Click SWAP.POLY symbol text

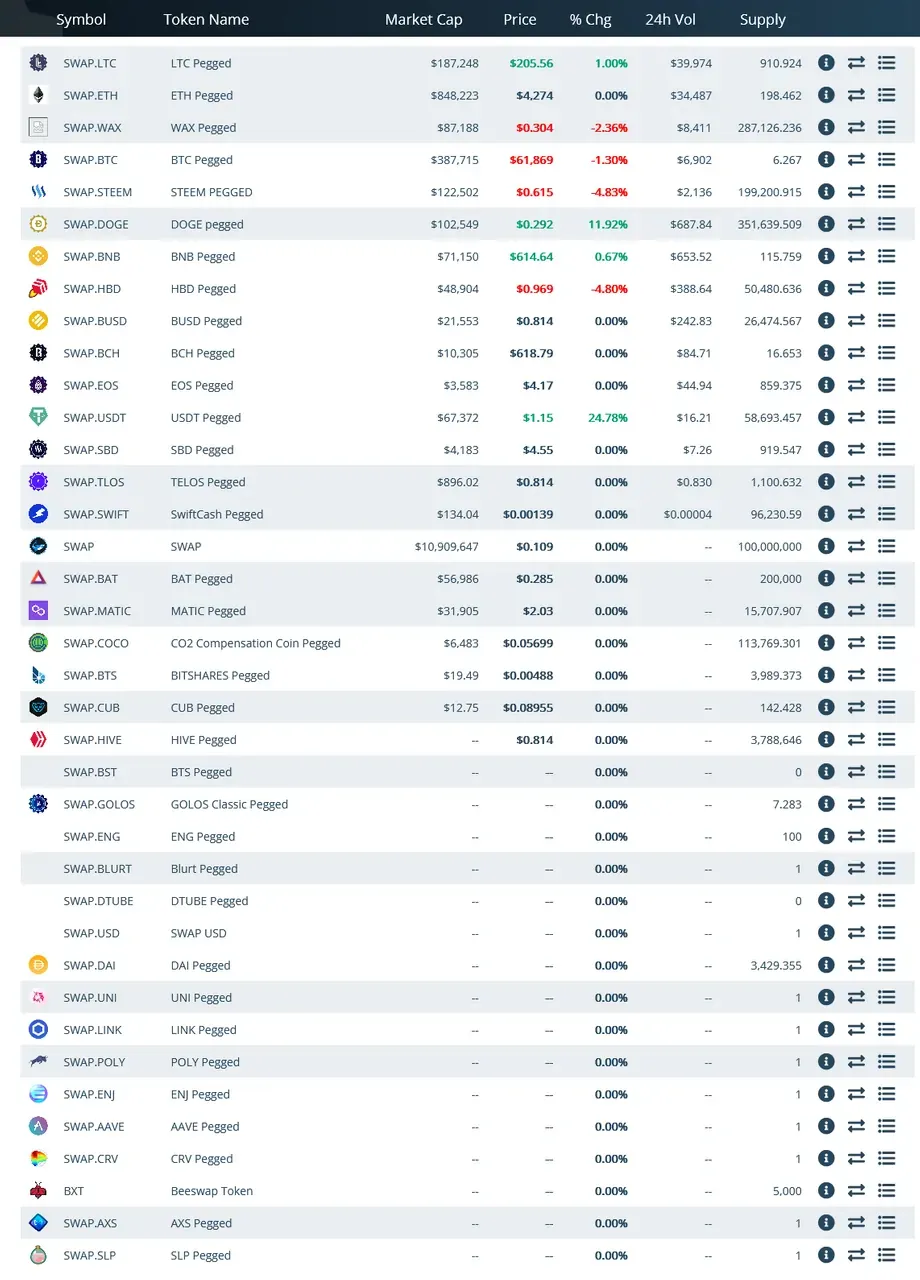pos(94,1062)
